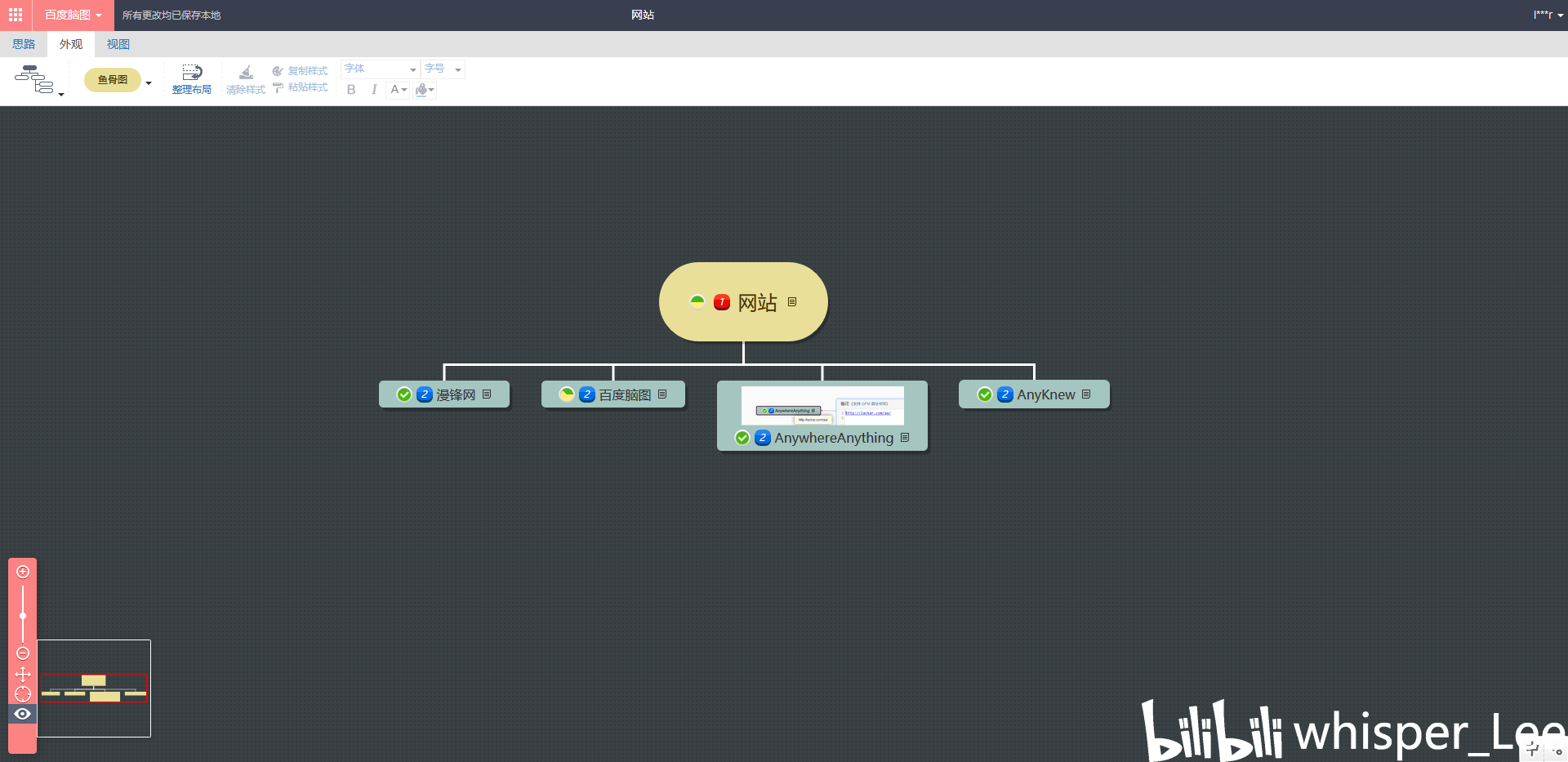The image size is (1568, 762).
Task: Toggle italic formatting
Action: coord(374,90)
